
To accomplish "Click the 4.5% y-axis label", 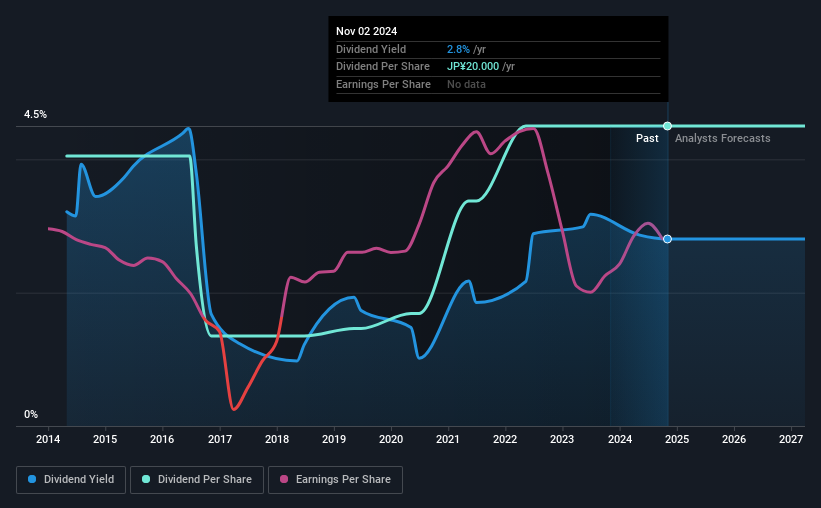I will (35, 114).
